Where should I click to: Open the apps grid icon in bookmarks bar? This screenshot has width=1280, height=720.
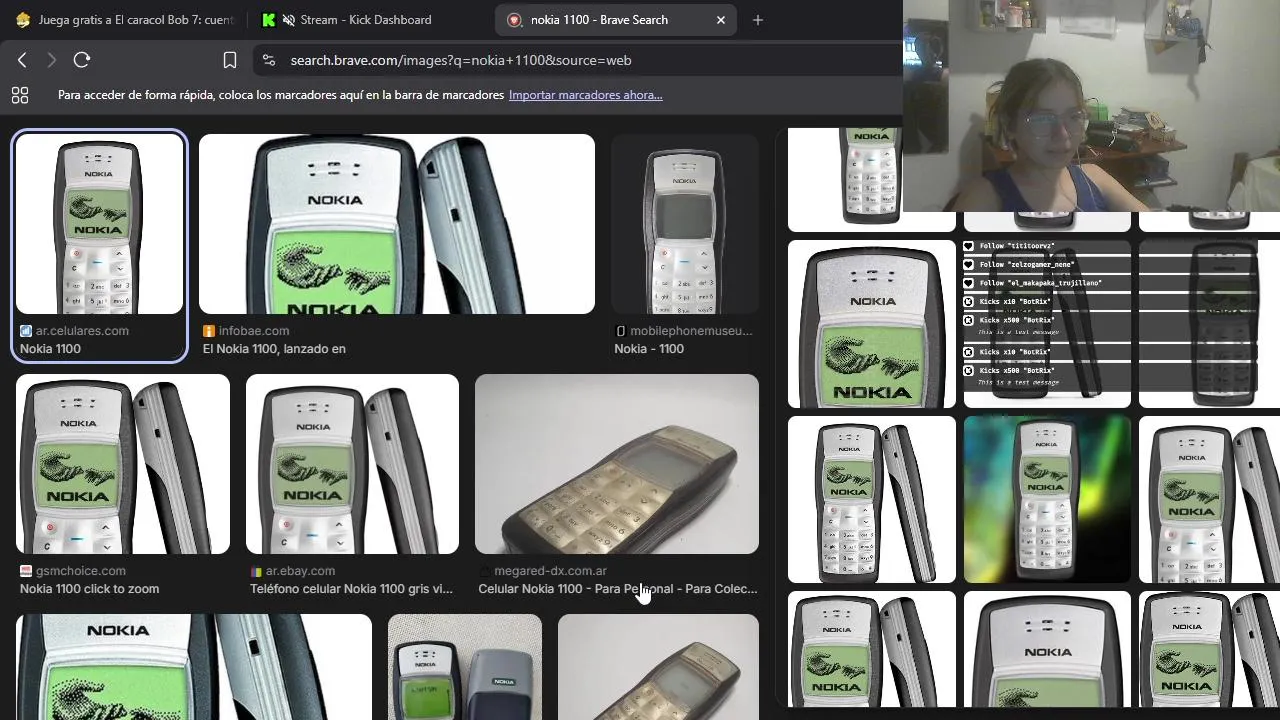click(x=20, y=95)
